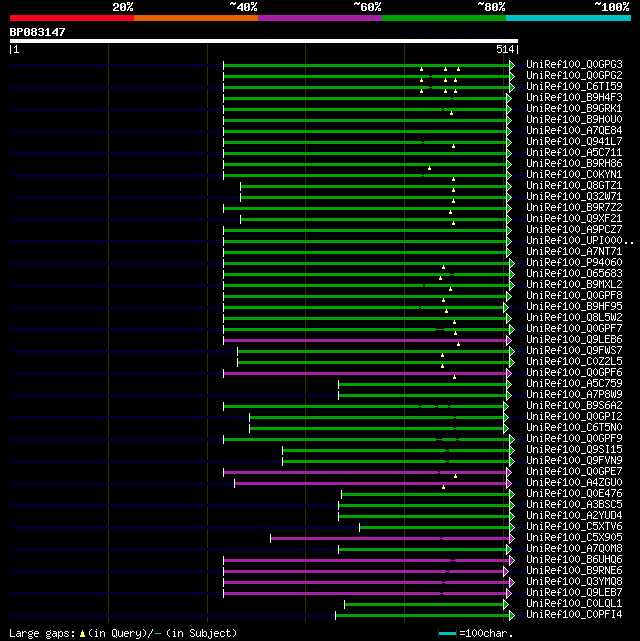The height and width of the screenshot is (641, 640).
Task: Open hit UniRef100_A4ZGU0
Action: tap(574, 483)
